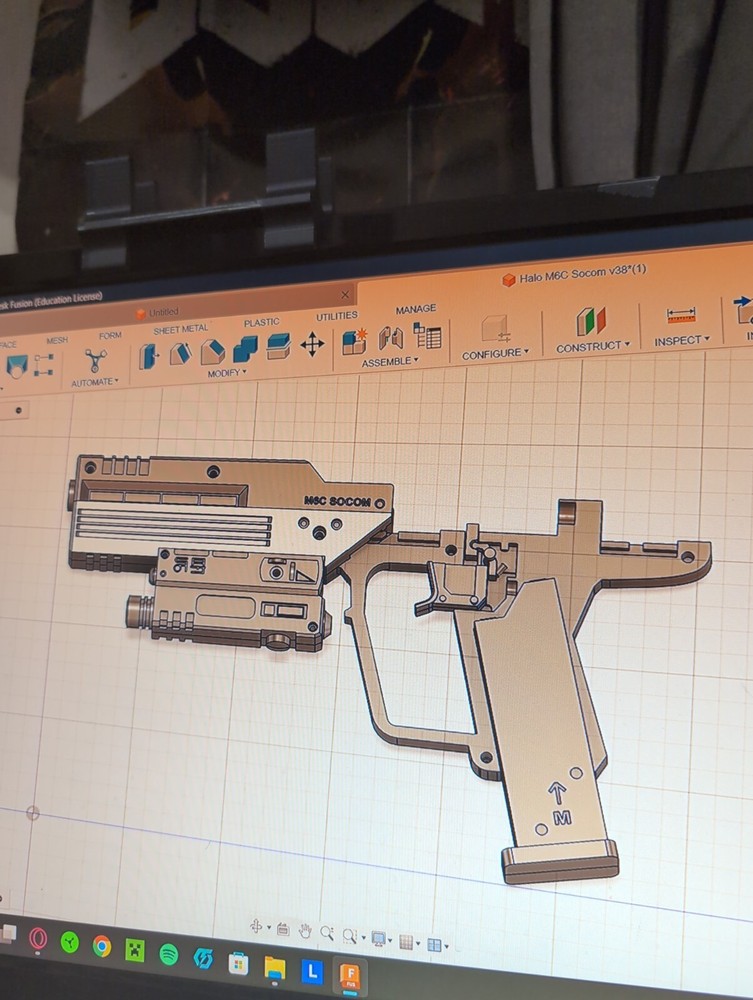The height and width of the screenshot is (1000, 753).
Task: Click the Zoom Window fit icon
Action: coord(349,936)
